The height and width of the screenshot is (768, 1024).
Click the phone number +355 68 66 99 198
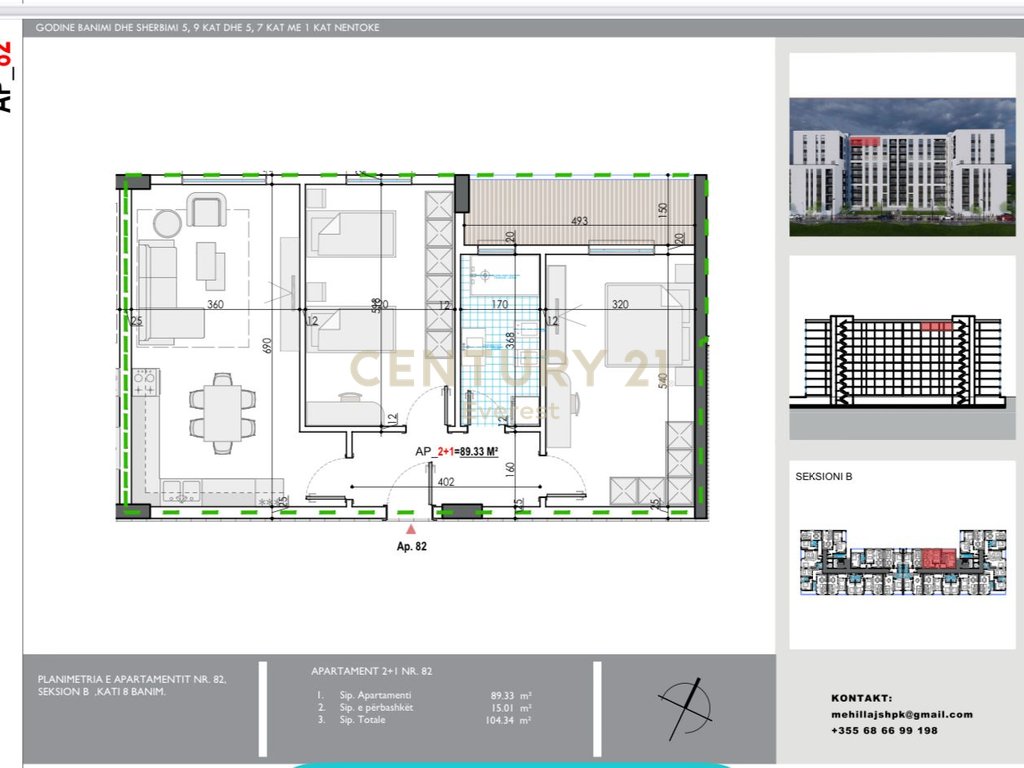[884, 730]
